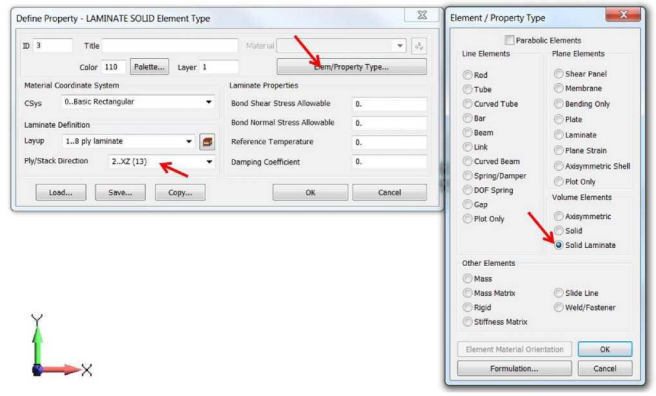656x396 pixels.
Task: Open the Material dropdown
Action: [x=341, y=46]
